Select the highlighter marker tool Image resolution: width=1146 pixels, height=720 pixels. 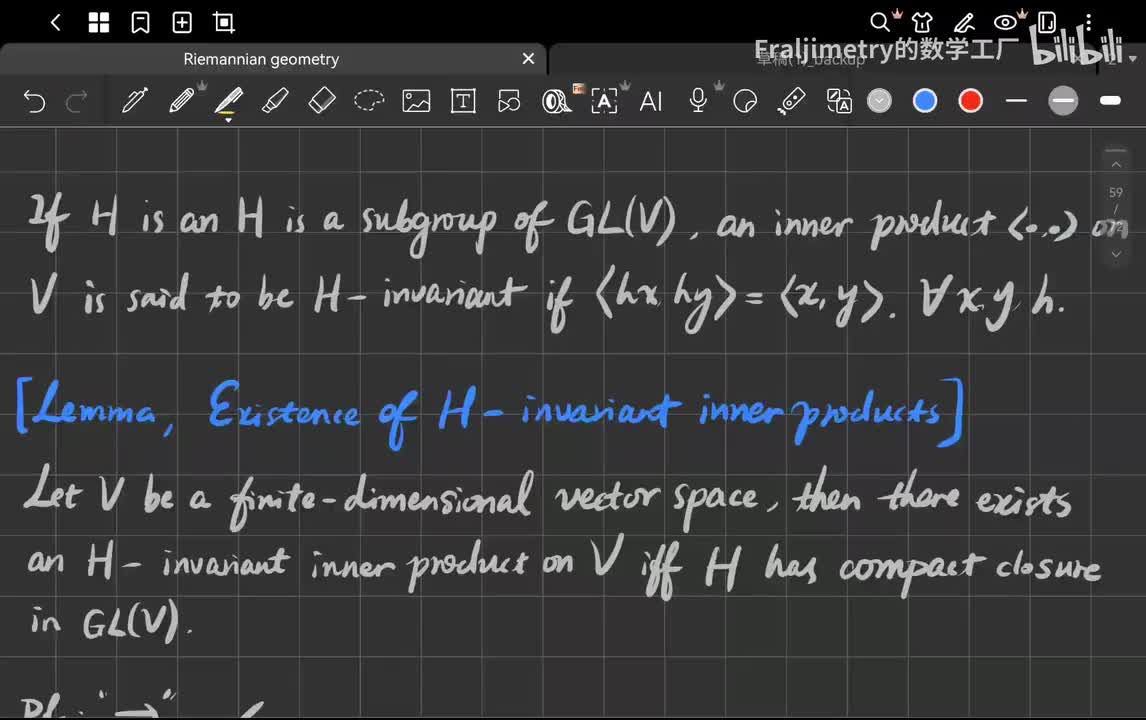pyautogui.click(x=275, y=101)
